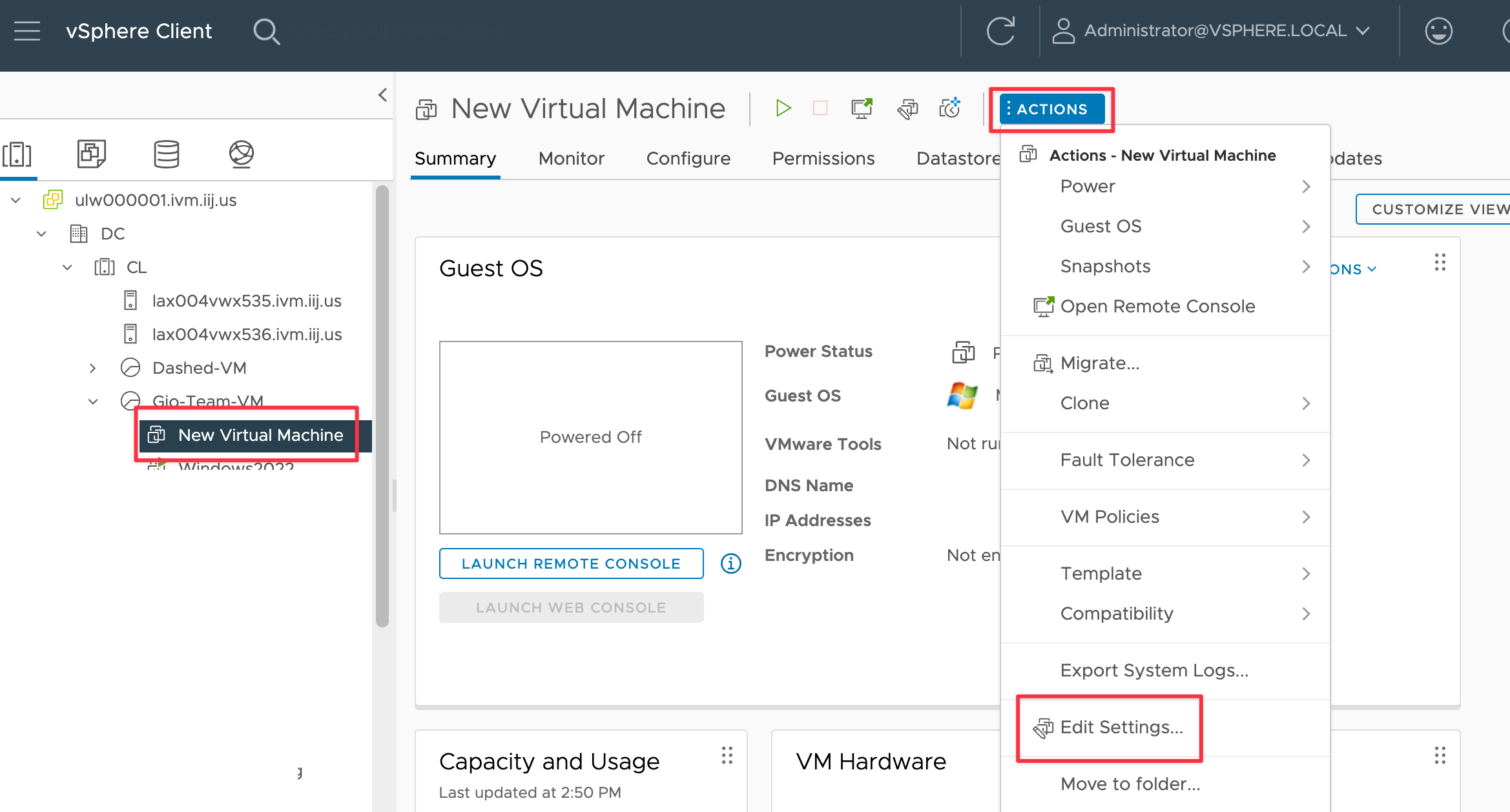Choose Edit Settings... in Actions menu
The height and width of the screenshot is (812, 1510).
[1165, 727]
